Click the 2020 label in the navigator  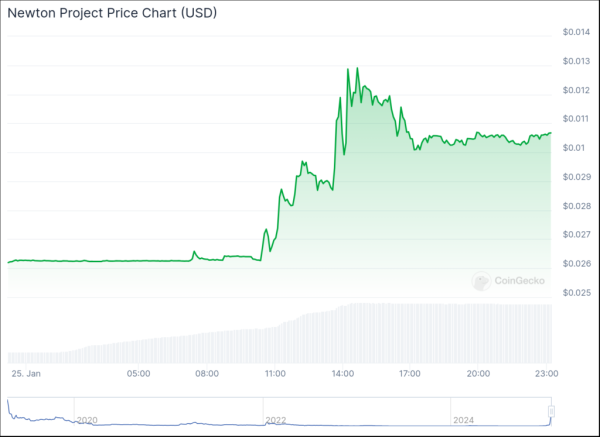tap(87, 420)
